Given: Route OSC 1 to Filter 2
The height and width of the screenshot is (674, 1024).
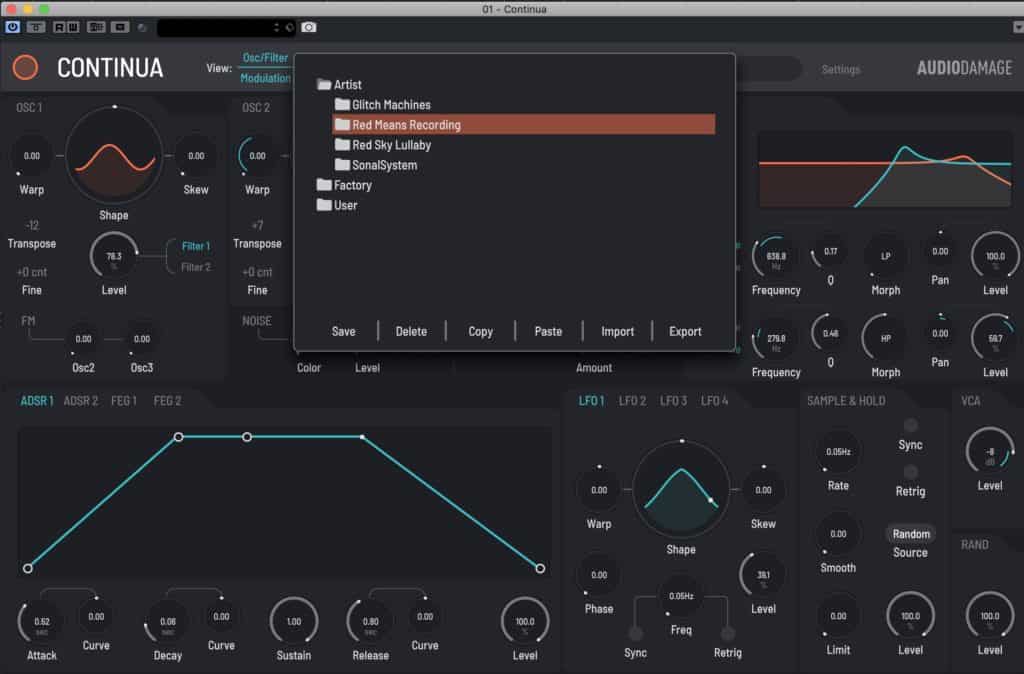Looking at the screenshot, I should 196,267.
